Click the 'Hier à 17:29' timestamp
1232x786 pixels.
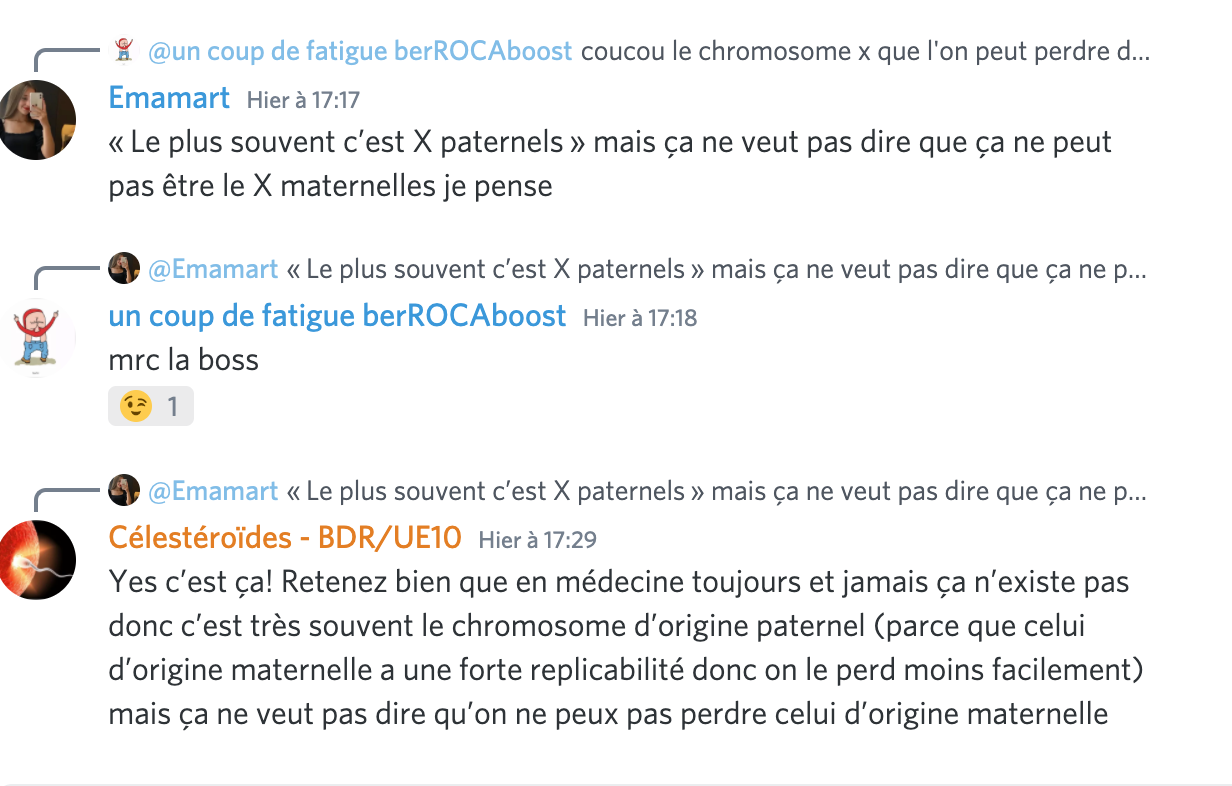538,540
